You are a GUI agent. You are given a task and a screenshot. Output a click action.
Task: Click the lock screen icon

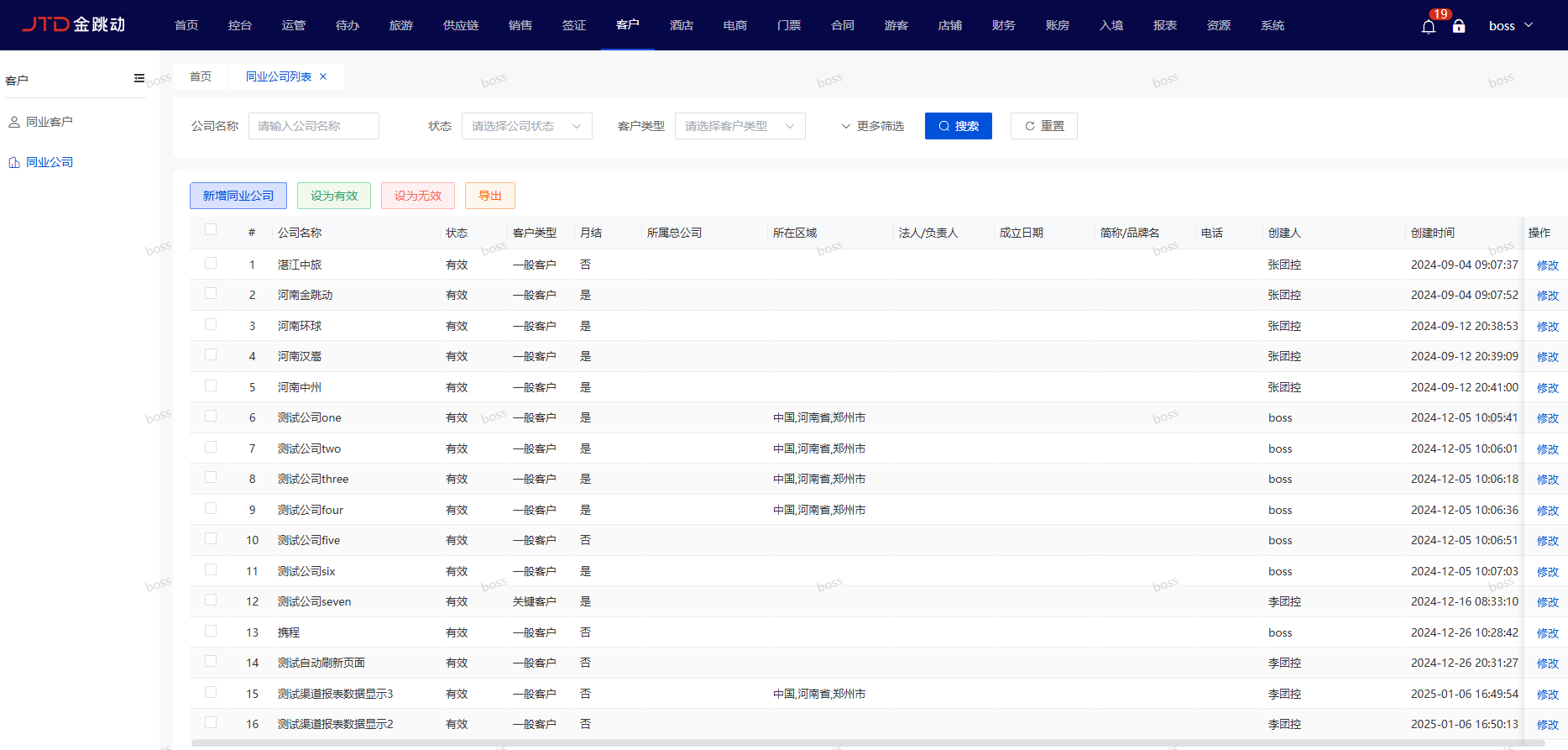pos(1459,27)
